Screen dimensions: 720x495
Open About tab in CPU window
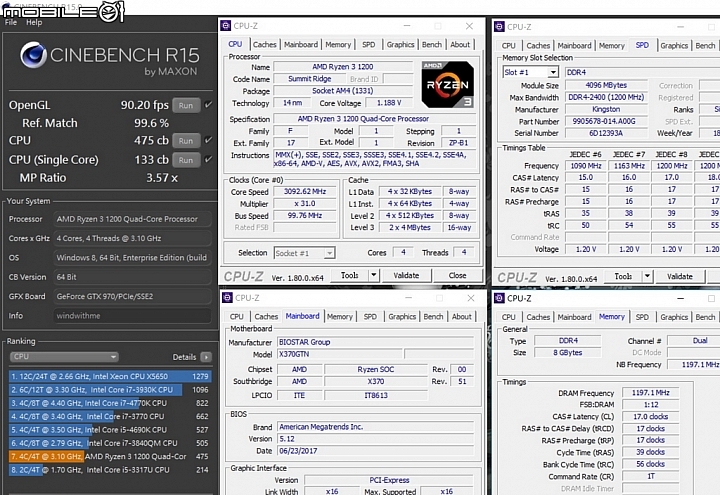click(x=460, y=45)
